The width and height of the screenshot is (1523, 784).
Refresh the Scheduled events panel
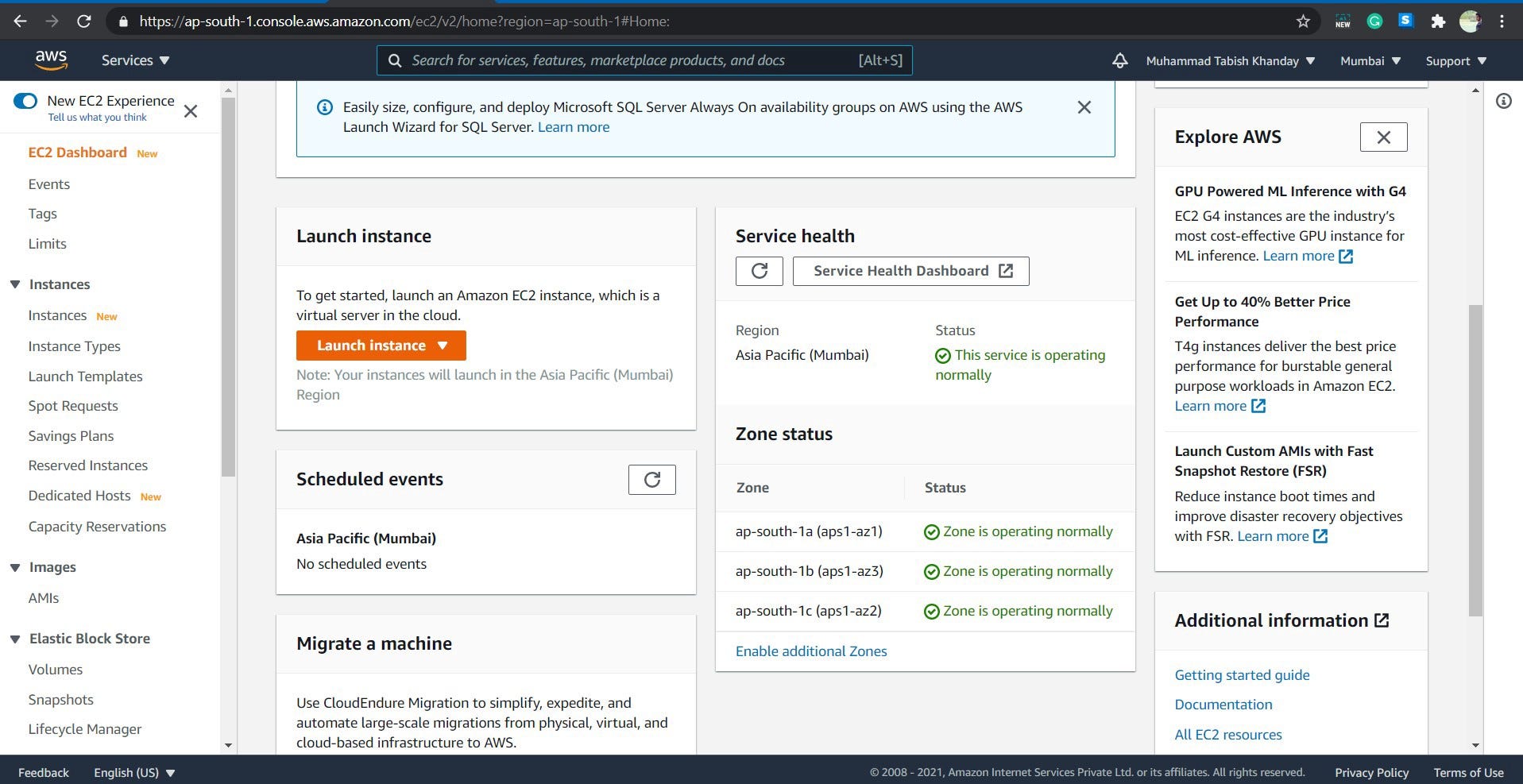pyautogui.click(x=651, y=480)
